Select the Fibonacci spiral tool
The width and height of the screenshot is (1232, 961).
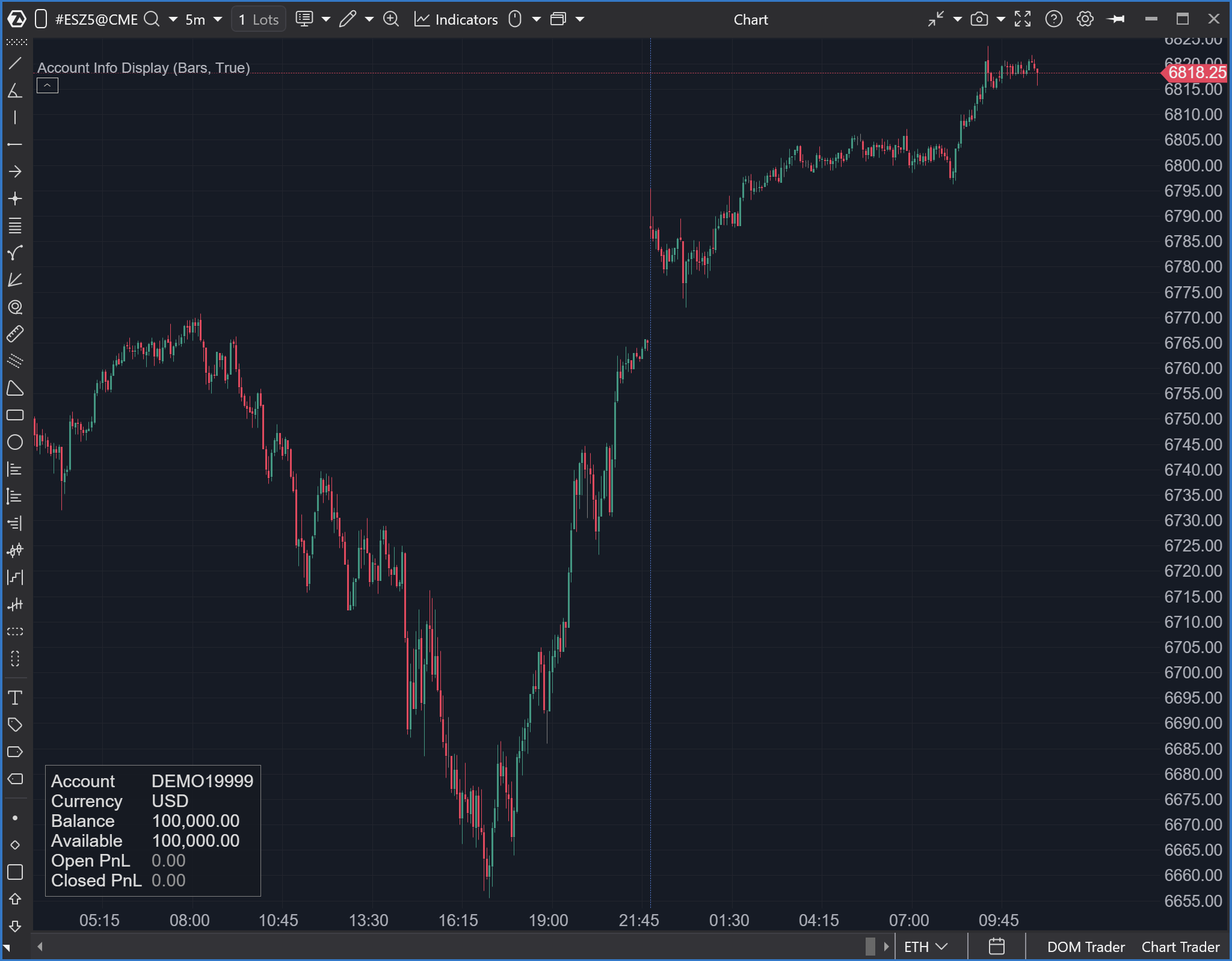point(15,307)
